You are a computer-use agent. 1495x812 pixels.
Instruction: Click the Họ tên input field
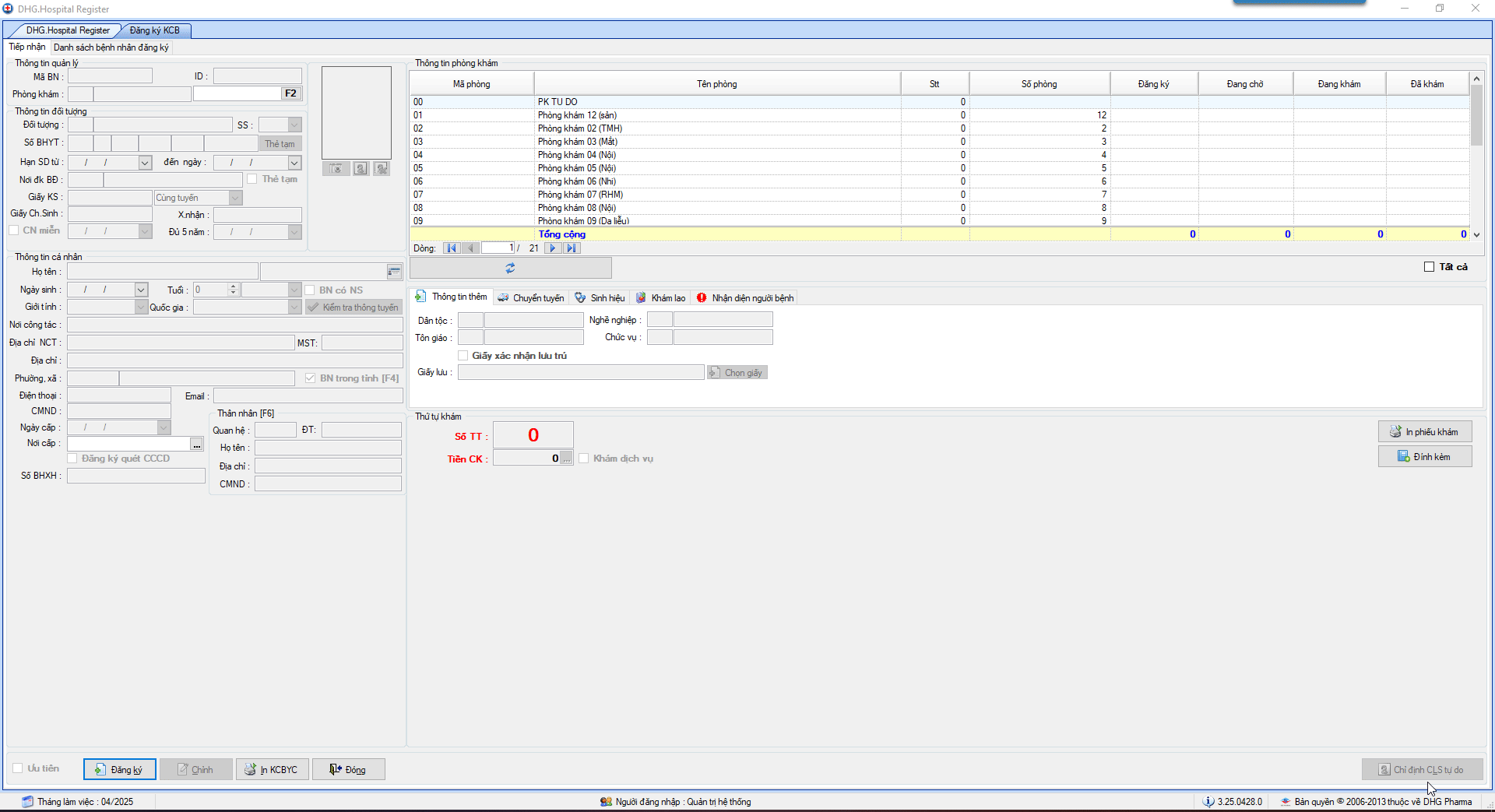(x=163, y=272)
